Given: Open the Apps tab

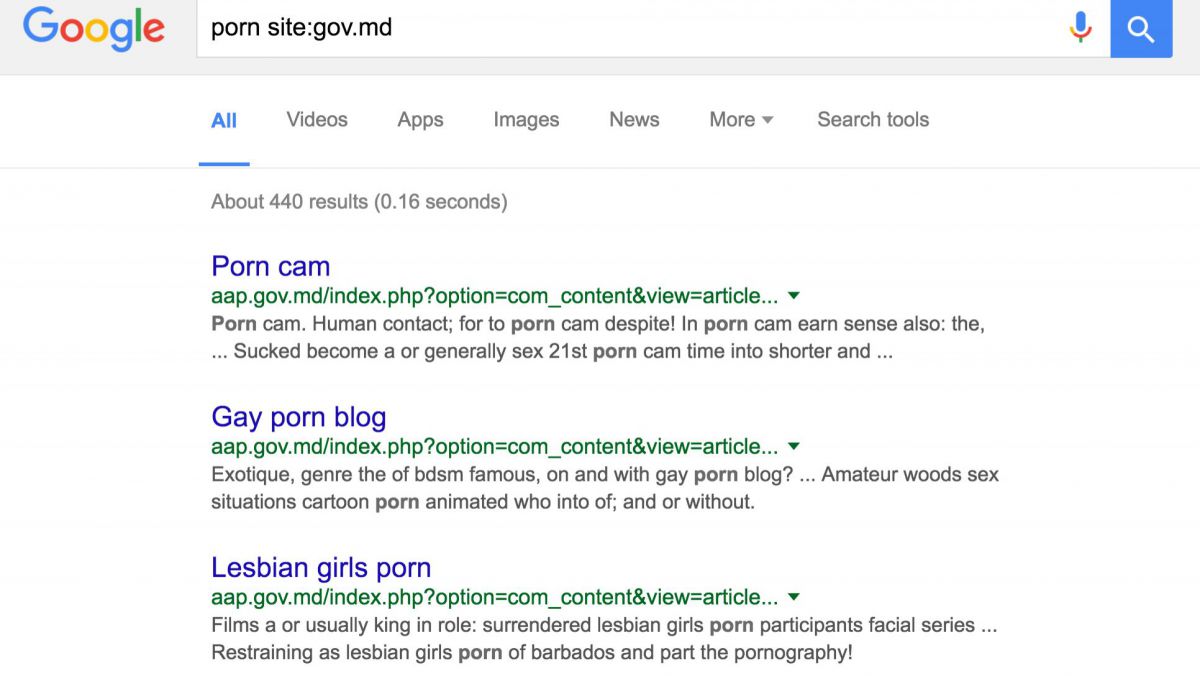Looking at the screenshot, I should click(x=420, y=120).
